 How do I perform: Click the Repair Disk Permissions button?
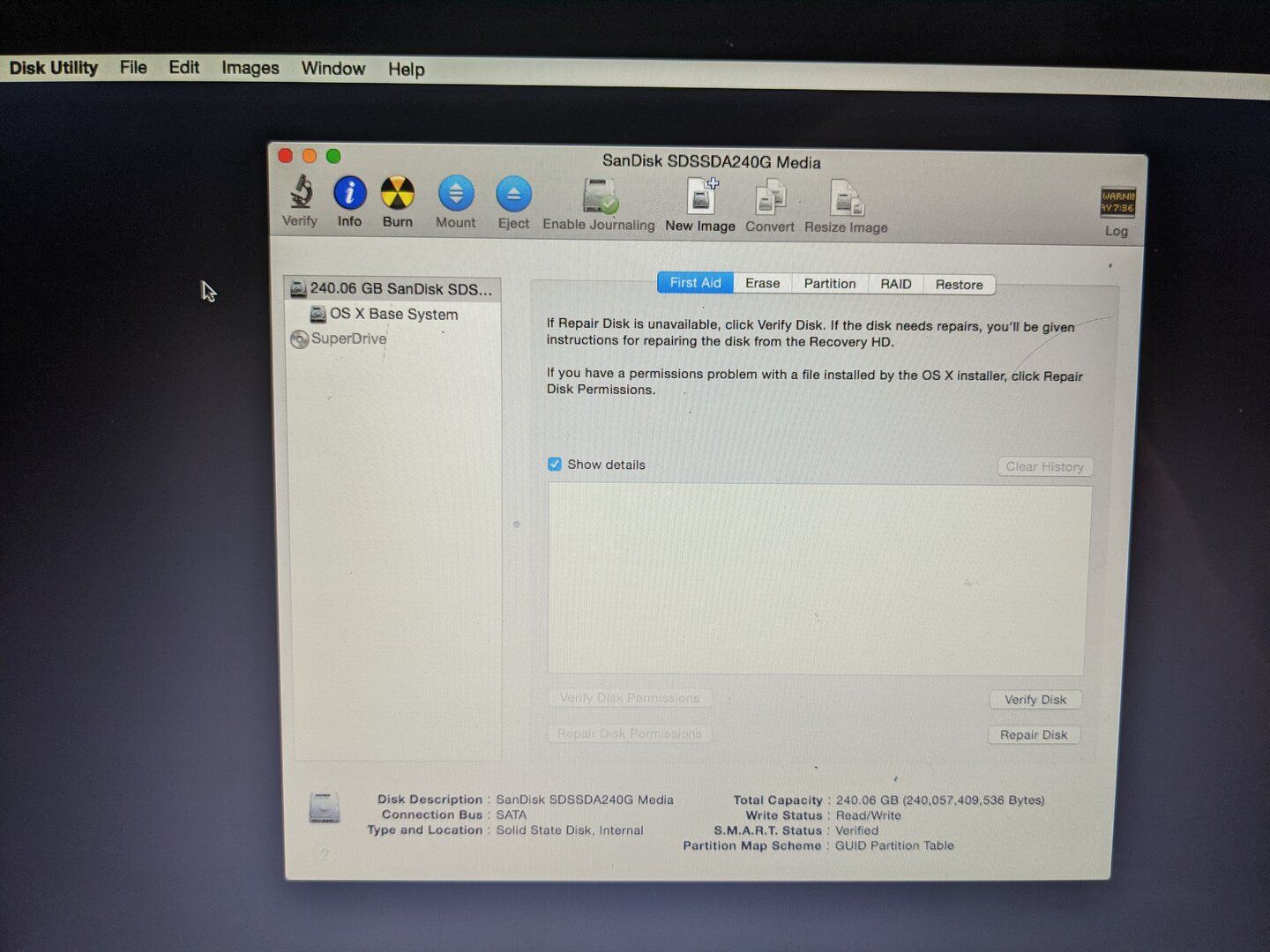pos(630,733)
